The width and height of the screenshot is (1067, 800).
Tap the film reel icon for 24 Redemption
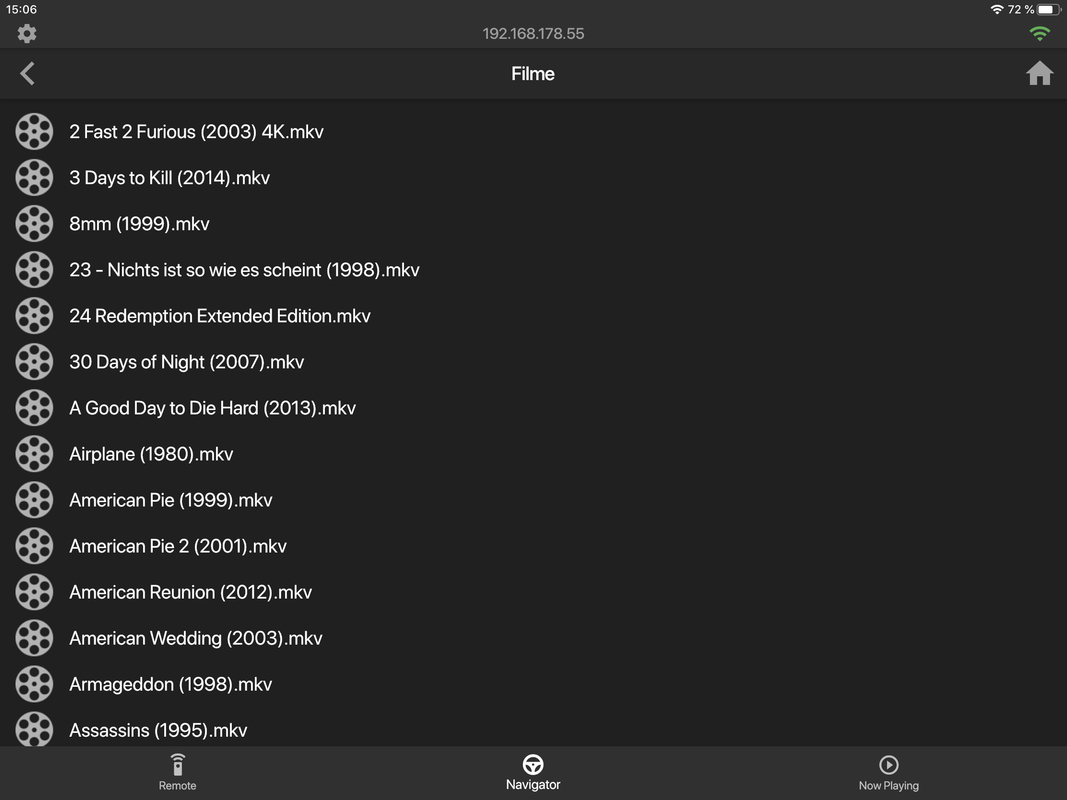(34, 316)
